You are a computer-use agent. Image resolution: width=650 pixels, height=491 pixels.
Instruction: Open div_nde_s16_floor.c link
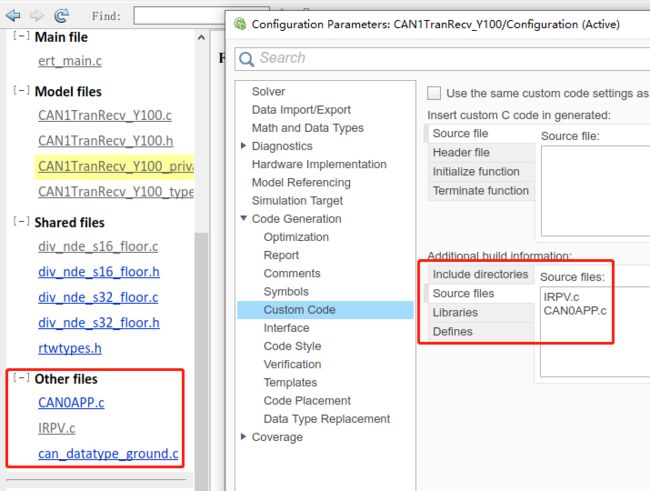[98, 246]
